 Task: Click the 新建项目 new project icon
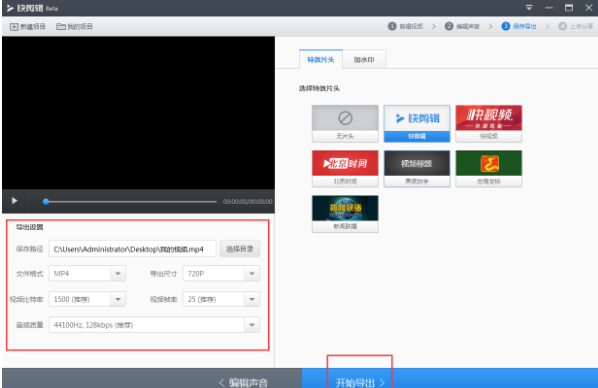tap(14, 27)
